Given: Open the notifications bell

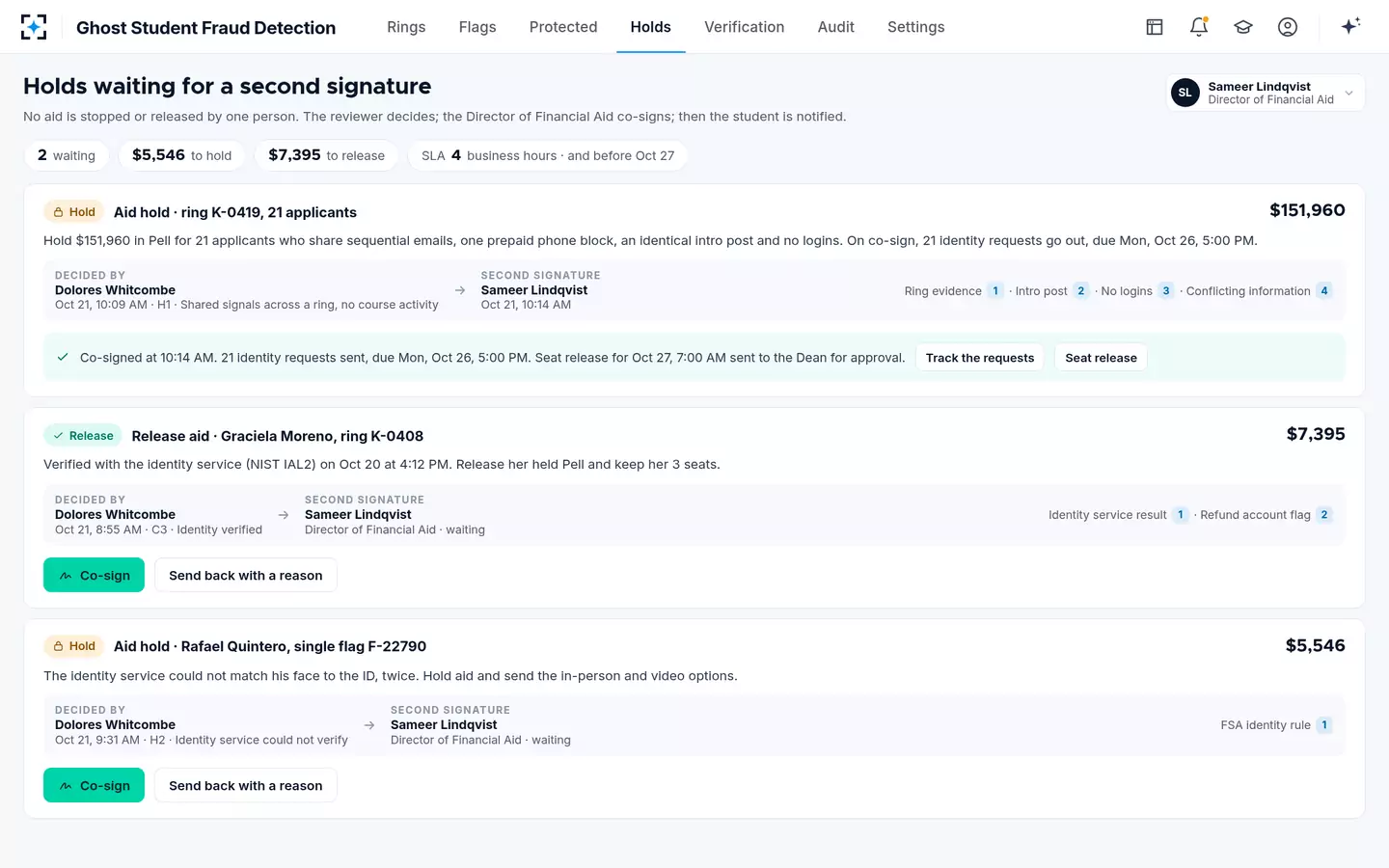Looking at the screenshot, I should click(x=1199, y=27).
